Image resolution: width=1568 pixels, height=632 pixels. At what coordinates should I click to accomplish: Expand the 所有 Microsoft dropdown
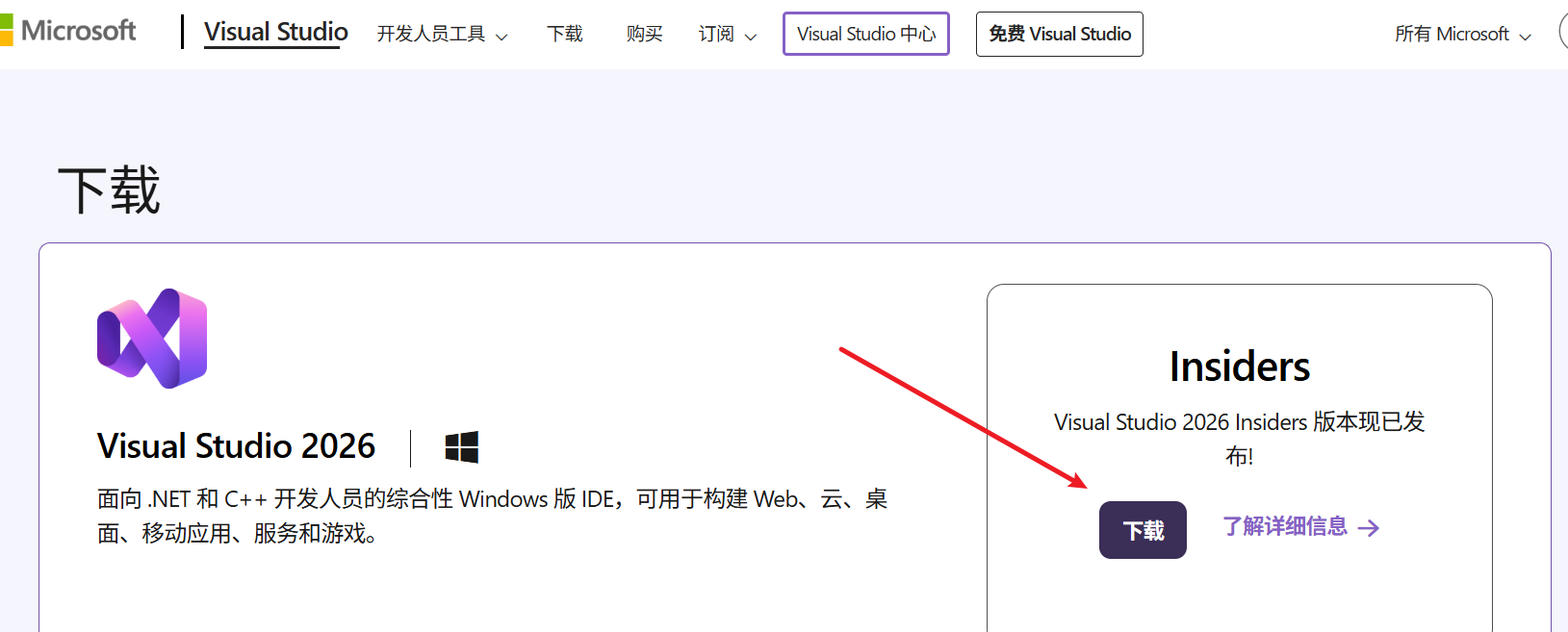point(1463,35)
